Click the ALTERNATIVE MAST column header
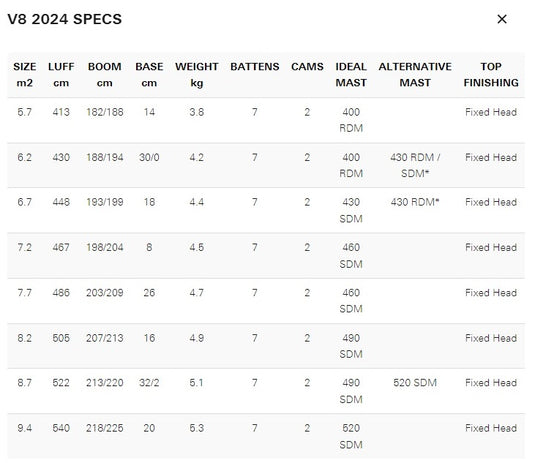This screenshot has height=463, width=535. 415,74
